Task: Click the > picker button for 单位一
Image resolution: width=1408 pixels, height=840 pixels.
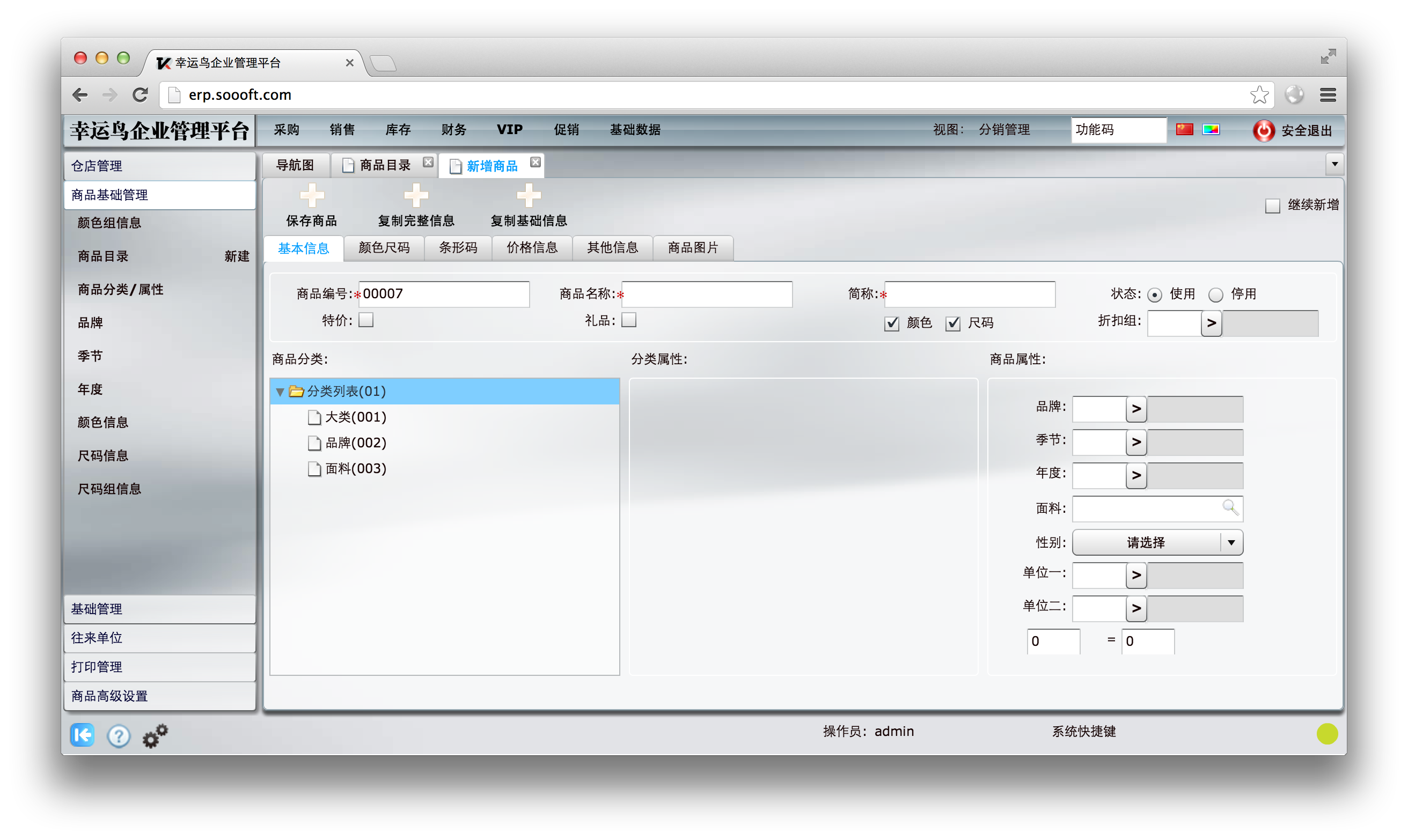Action: click(1136, 576)
